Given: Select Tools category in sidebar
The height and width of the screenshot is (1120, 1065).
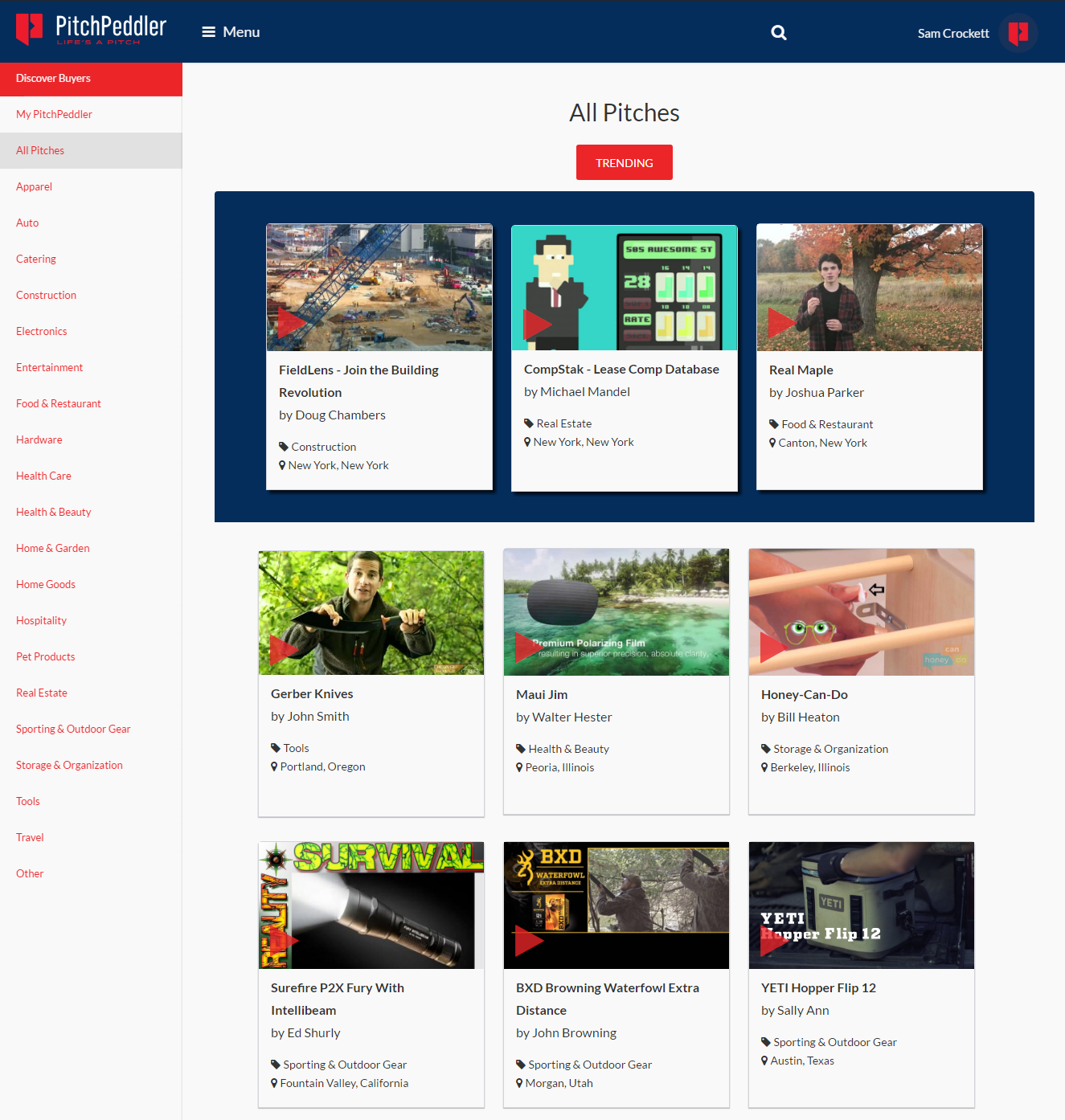Looking at the screenshot, I should (x=91, y=801).
